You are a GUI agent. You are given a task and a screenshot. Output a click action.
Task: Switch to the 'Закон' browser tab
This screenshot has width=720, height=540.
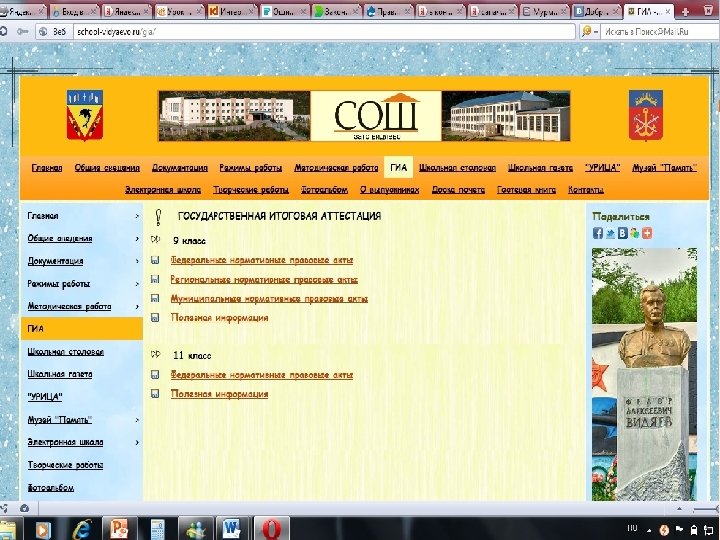click(337, 11)
